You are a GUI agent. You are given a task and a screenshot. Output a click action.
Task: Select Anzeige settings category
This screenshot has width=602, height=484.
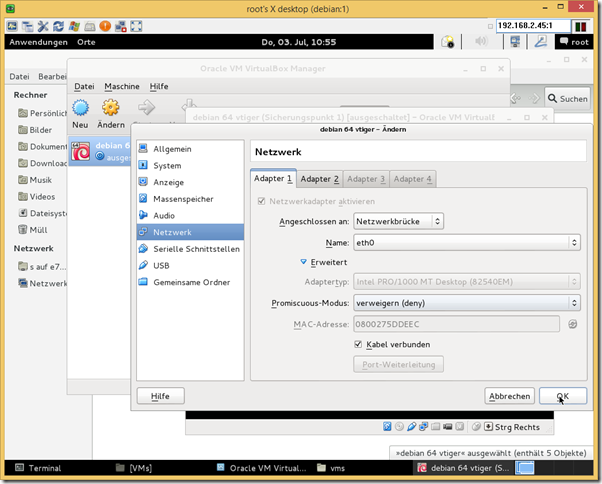point(190,182)
